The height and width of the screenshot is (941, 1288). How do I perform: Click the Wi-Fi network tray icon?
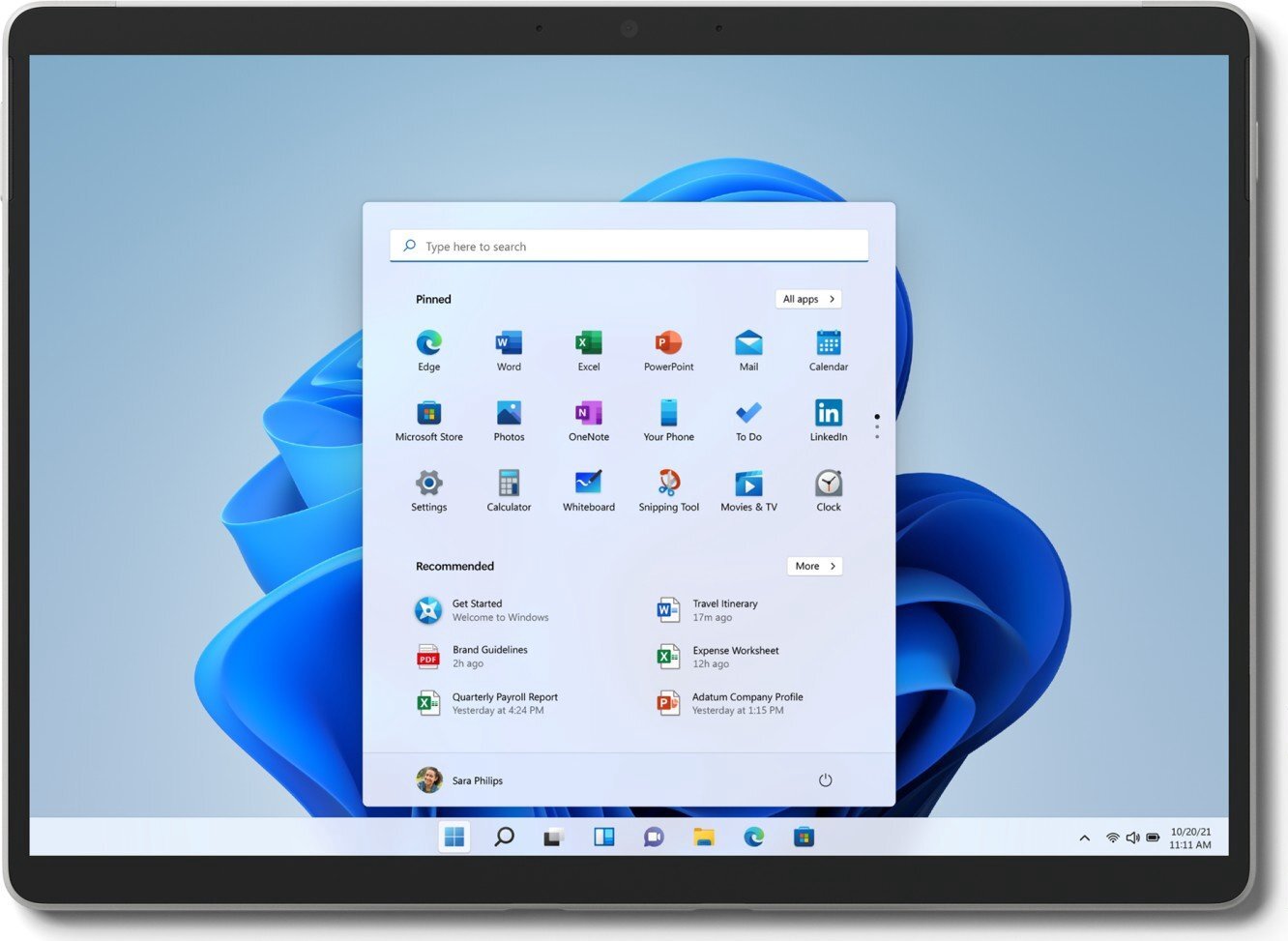point(1113,838)
